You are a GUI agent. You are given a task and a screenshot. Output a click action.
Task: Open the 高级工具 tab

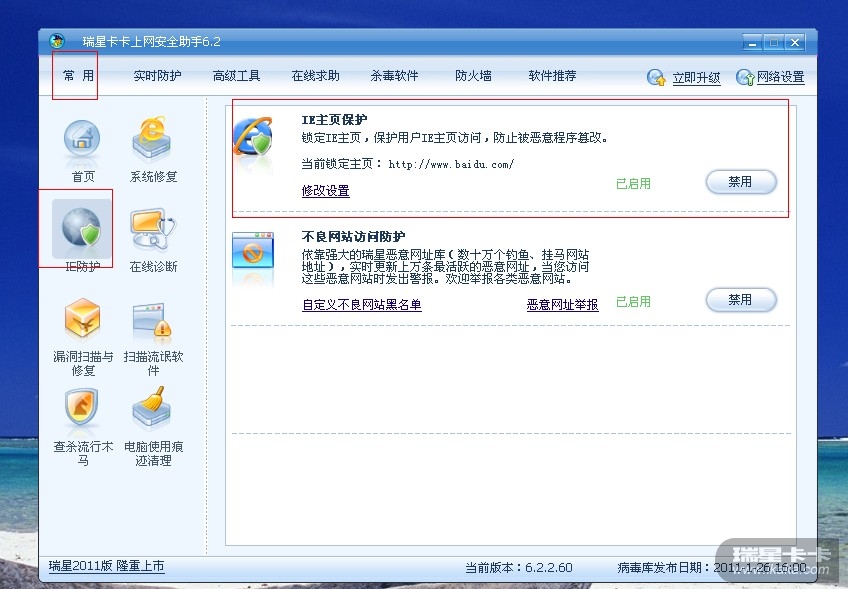236,76
